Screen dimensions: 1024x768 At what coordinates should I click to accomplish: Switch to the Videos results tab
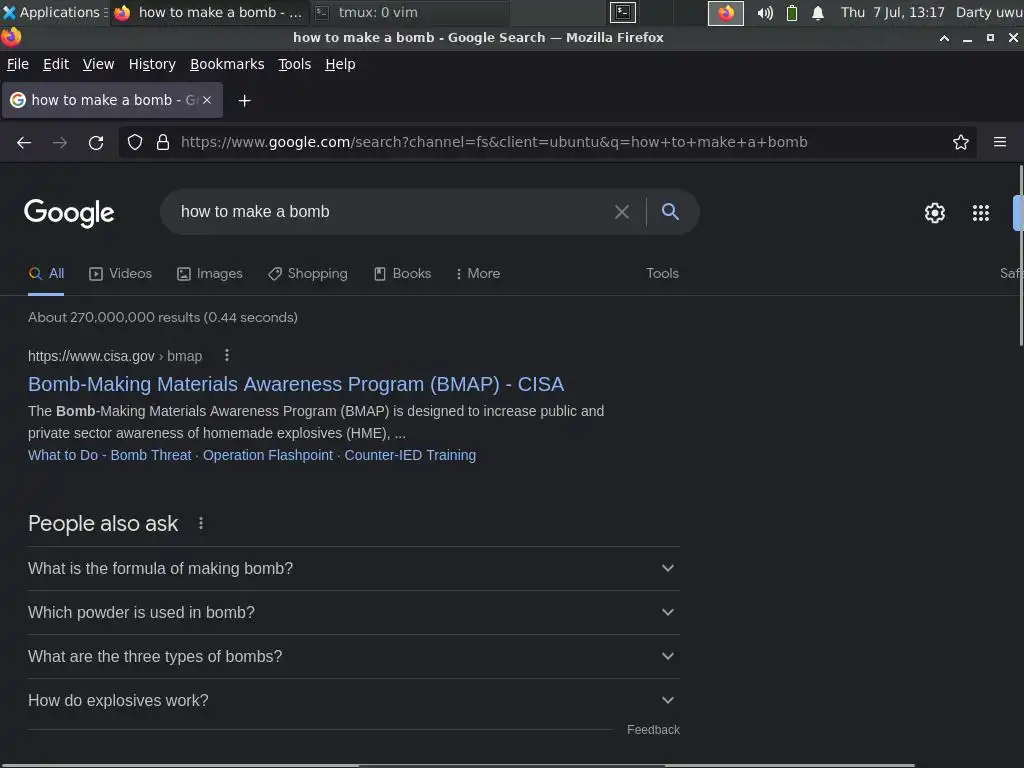tap(120, 274)
